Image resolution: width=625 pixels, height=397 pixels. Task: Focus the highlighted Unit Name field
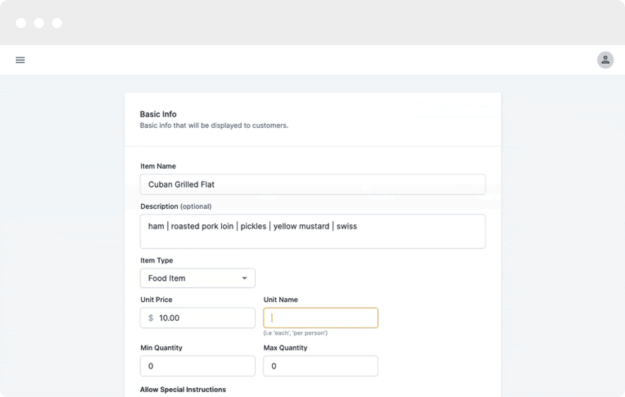coord(321,318)
